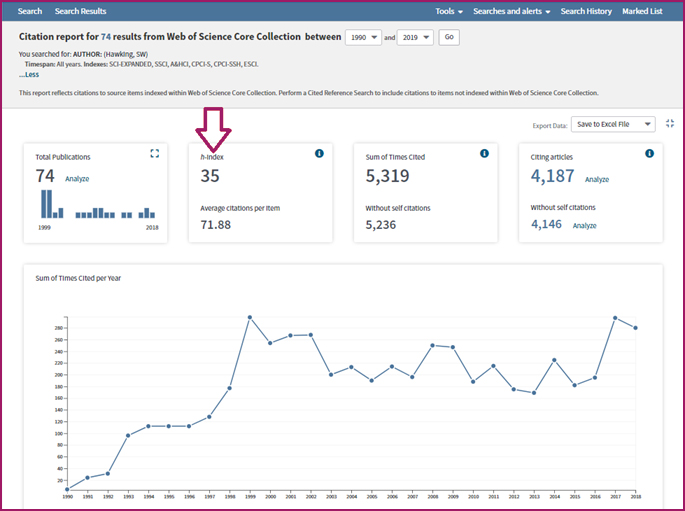Click Analyze next to 4,146 without self citations
This screenshot has width=685, height=511.
click(584, 226)
